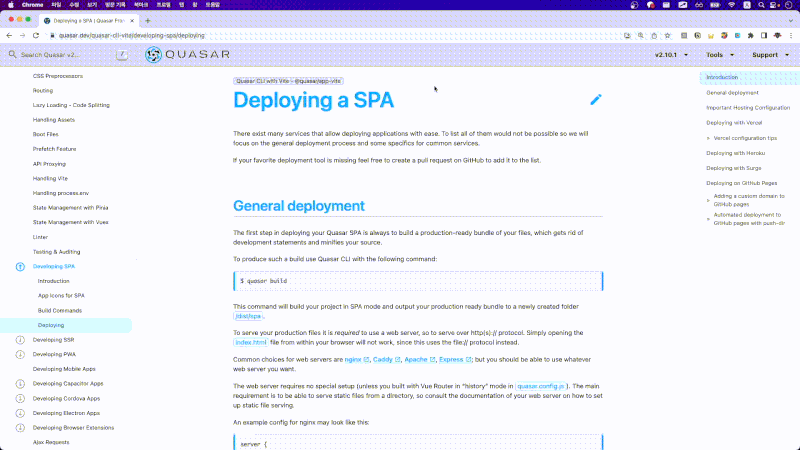Click the Chrome menu in macOS menu bar
This screenshot has height=450, width=800.
(x=33, y=5)
